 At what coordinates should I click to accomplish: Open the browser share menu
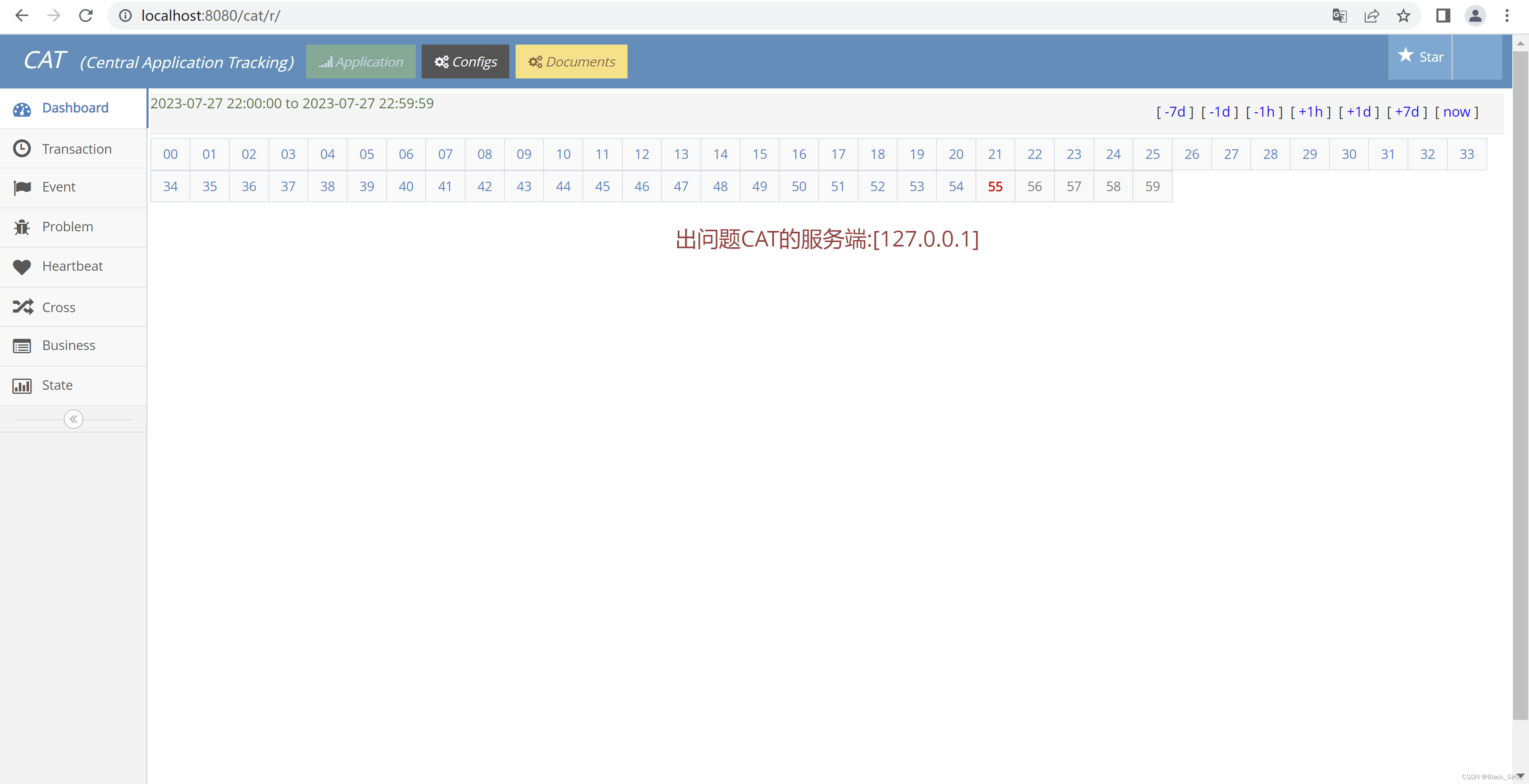(x=1372, y=16)
